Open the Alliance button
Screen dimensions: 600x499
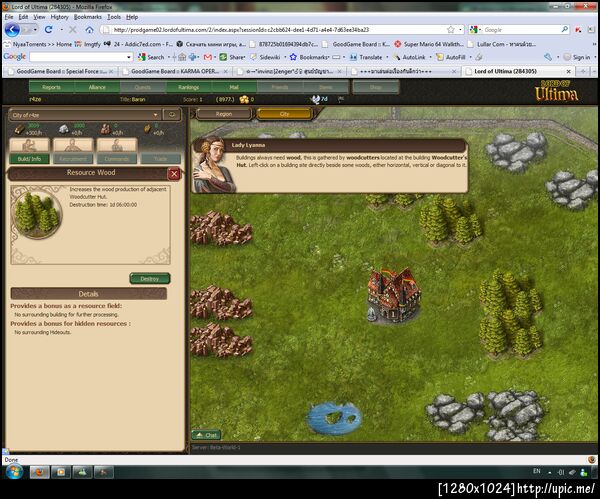[x=97, y=87]
